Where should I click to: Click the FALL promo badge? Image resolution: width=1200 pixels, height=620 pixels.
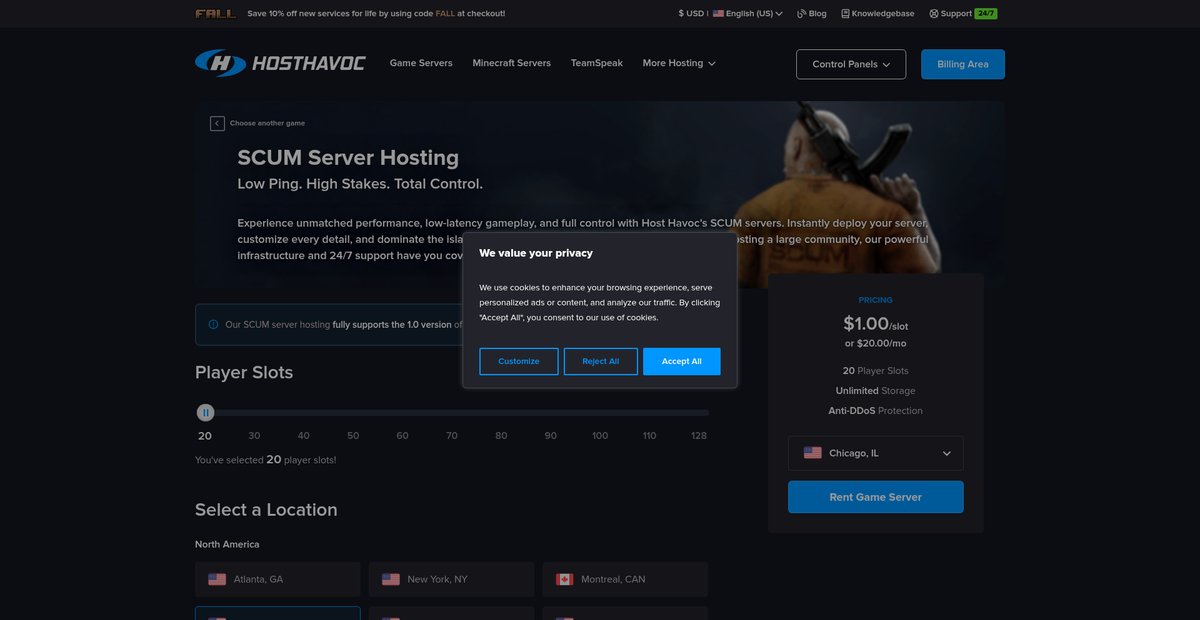(x=216, y=14)
